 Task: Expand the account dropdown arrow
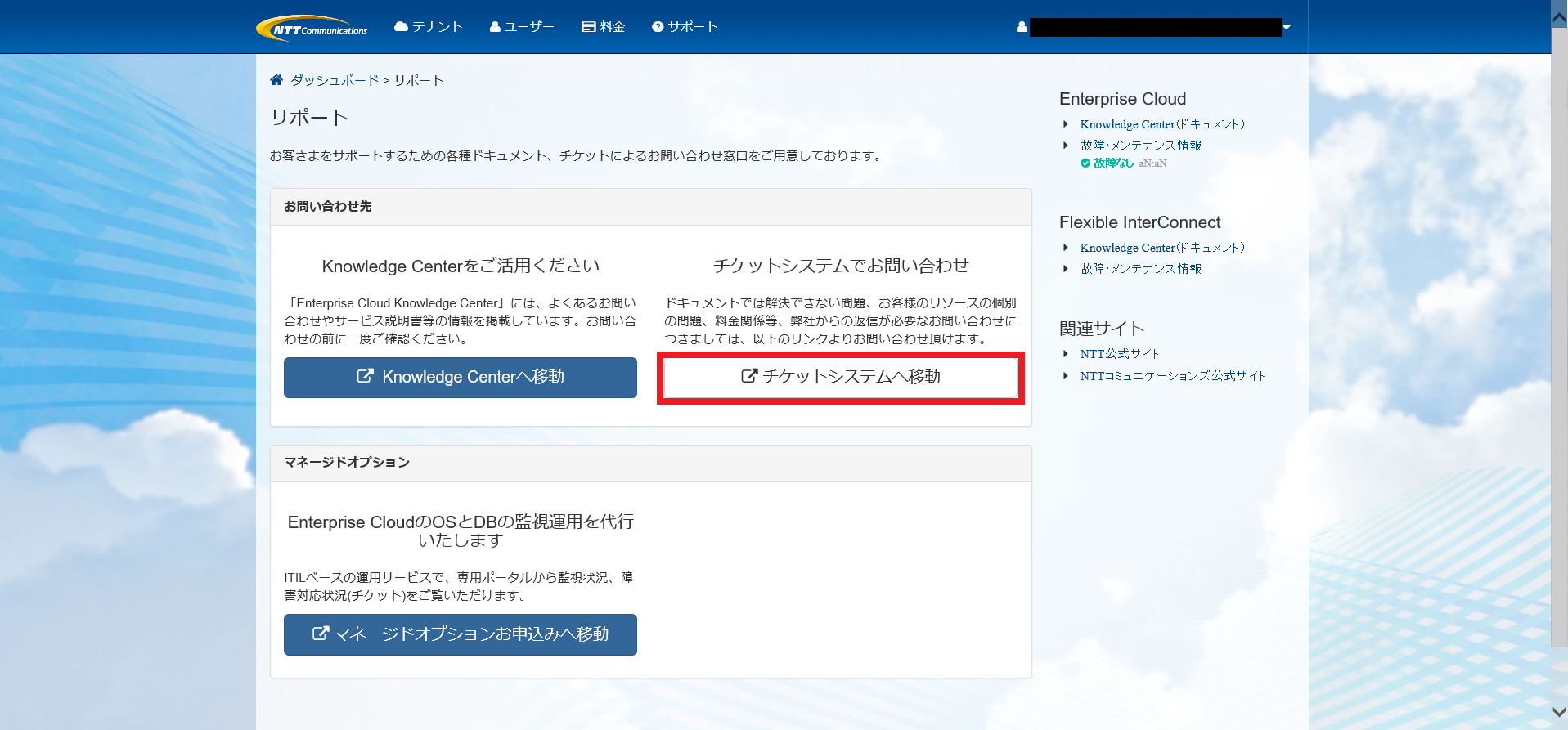point(1287,27)
